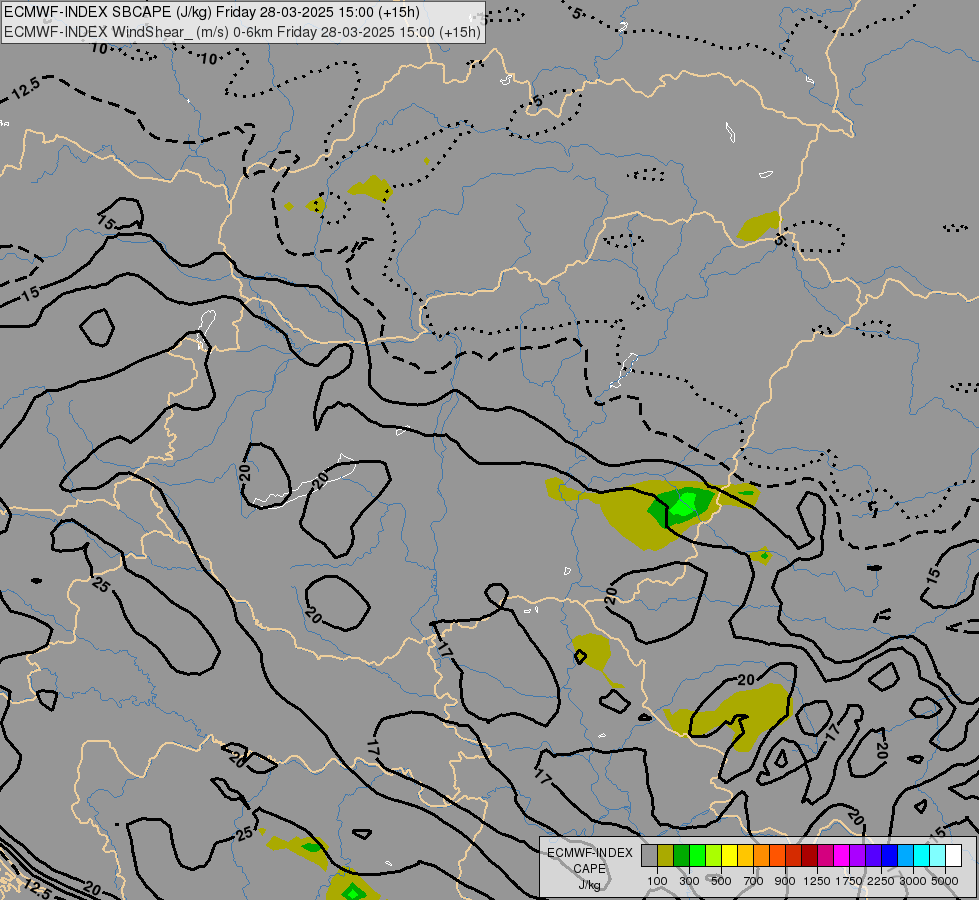Image resolution: width=979 pixels, height=900 pixels.
Task: Click the '1250' legend value
Action: click(x=817, y=881)
